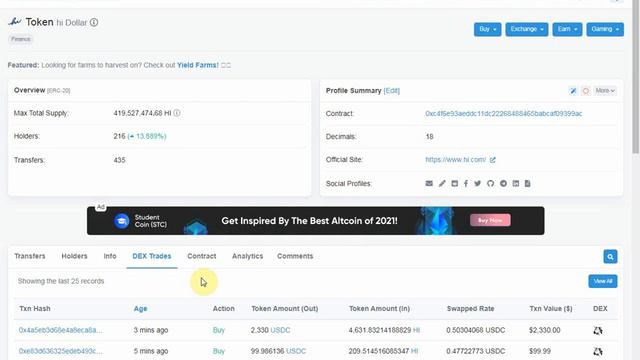The image size is (640, 360).
Task: Click the Student Coin ad banner
Action: (x=316, y=220)
